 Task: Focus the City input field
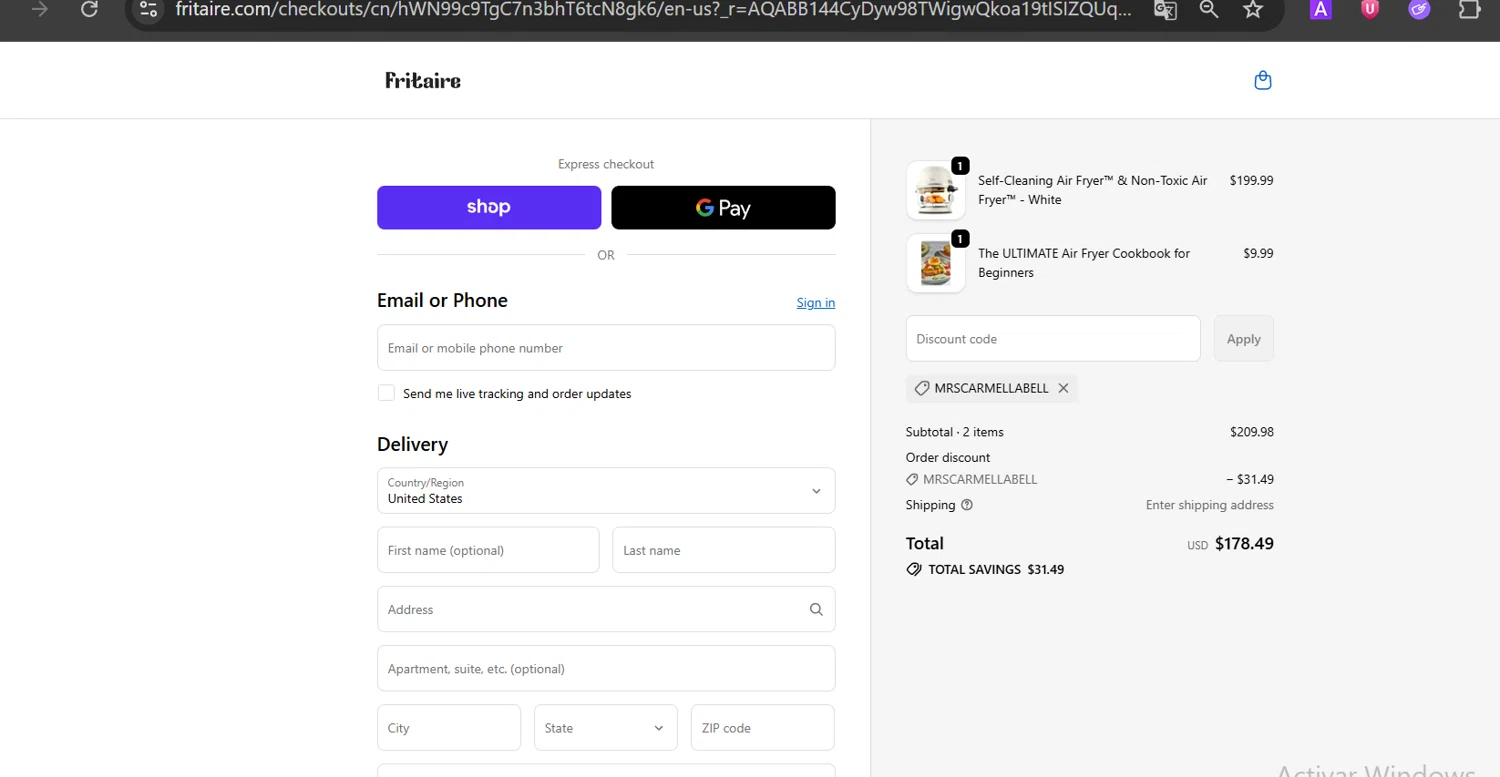click(x=449, y=727)
